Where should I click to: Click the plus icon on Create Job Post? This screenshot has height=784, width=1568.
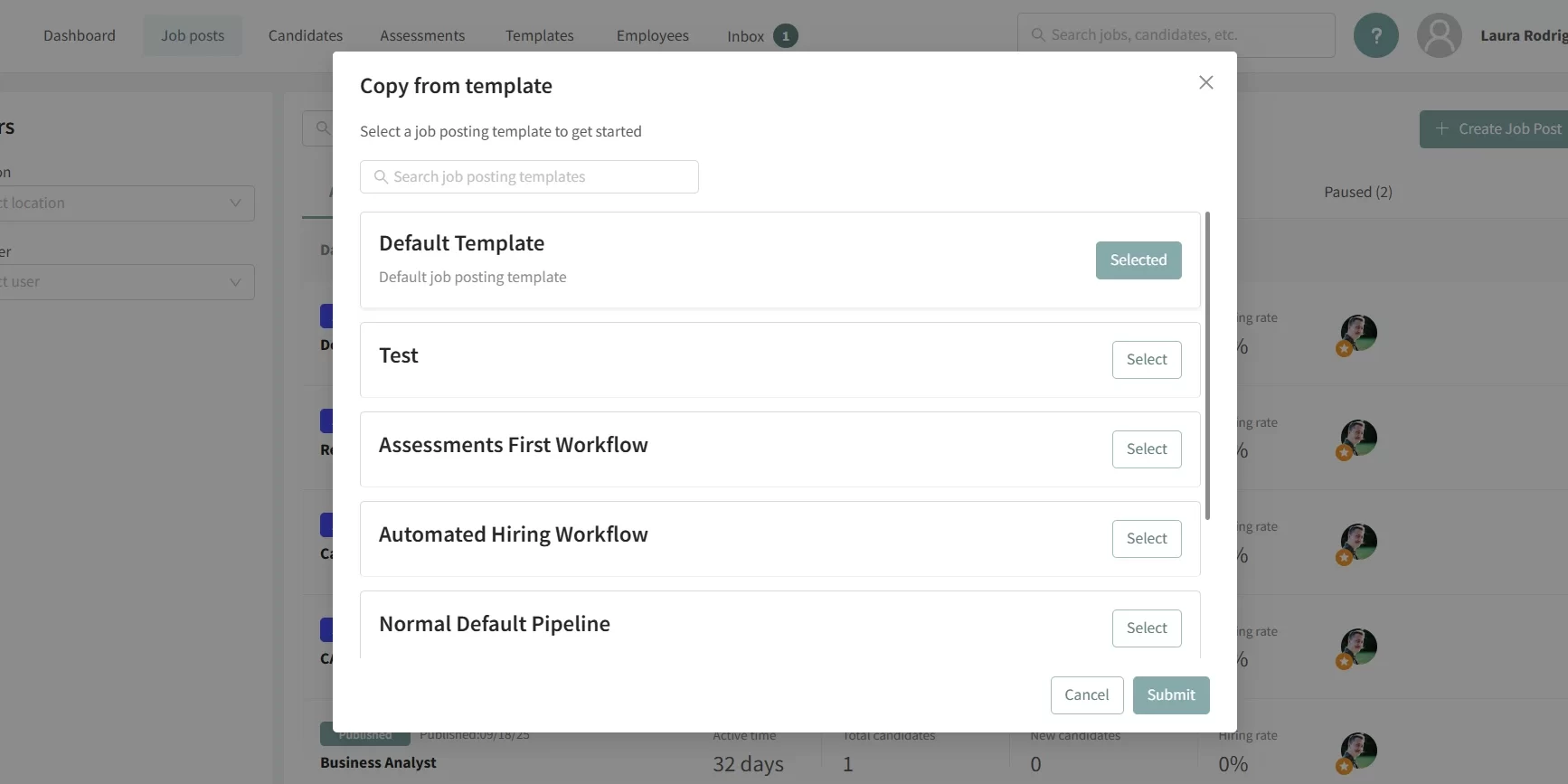(1442, 129)
